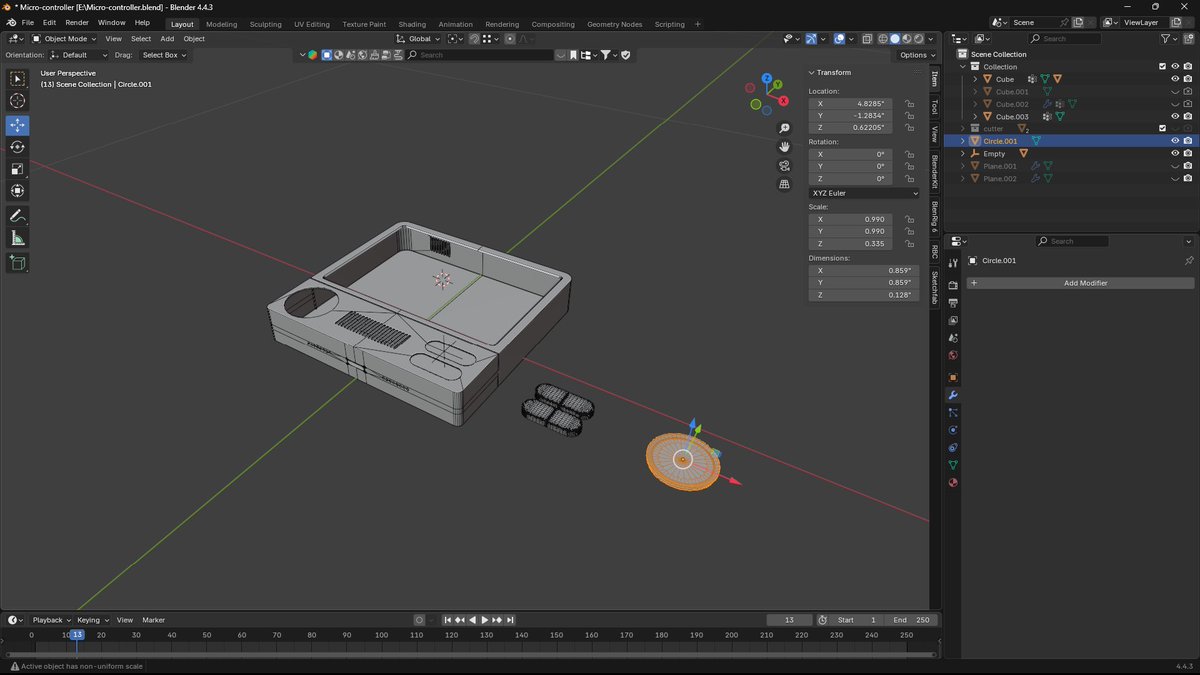The height and width of the screenshot is (675, 1200).
Task: Select the Scale tool
Action: [18, 169]
